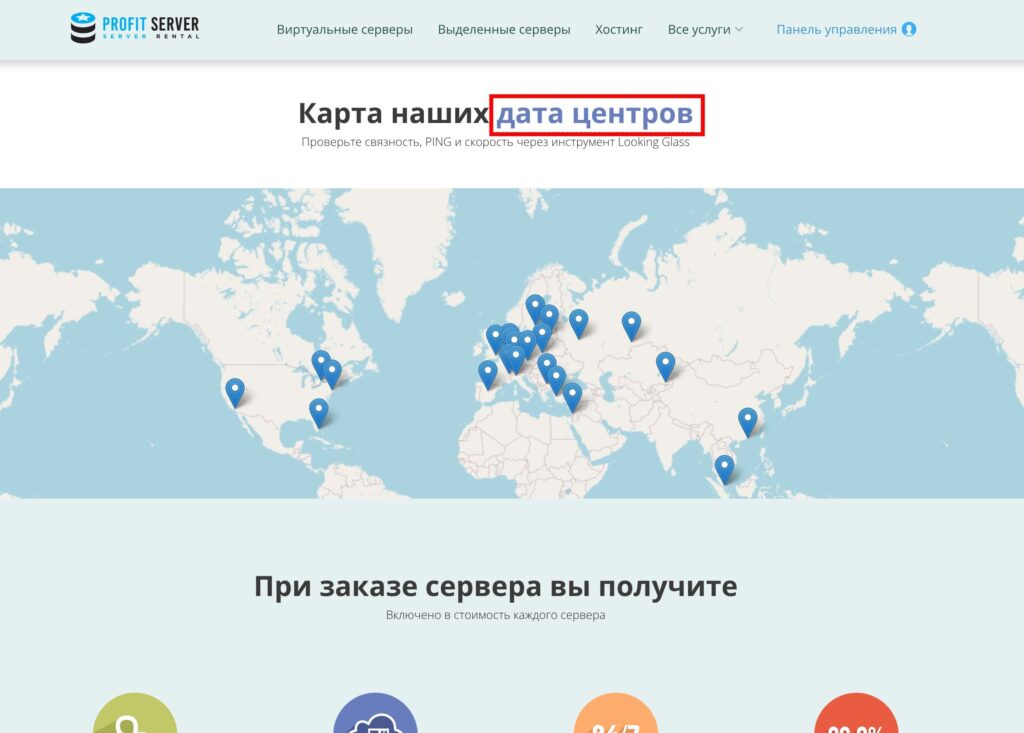Viewport: 1024px width, 733px height.
Task: Click the Looking Glass subtitle text
Action: pyautogui.click(x=495, y=142)
